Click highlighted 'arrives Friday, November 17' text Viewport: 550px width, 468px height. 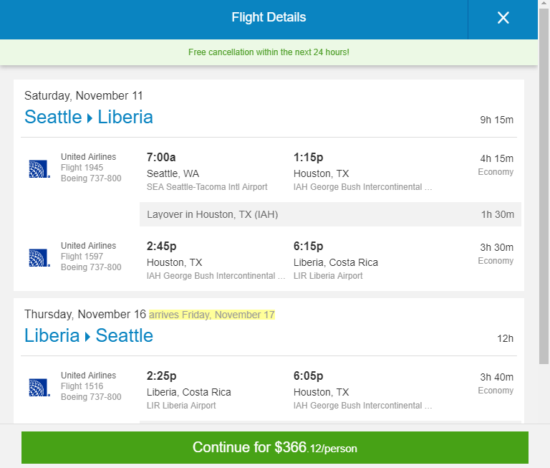212,315
